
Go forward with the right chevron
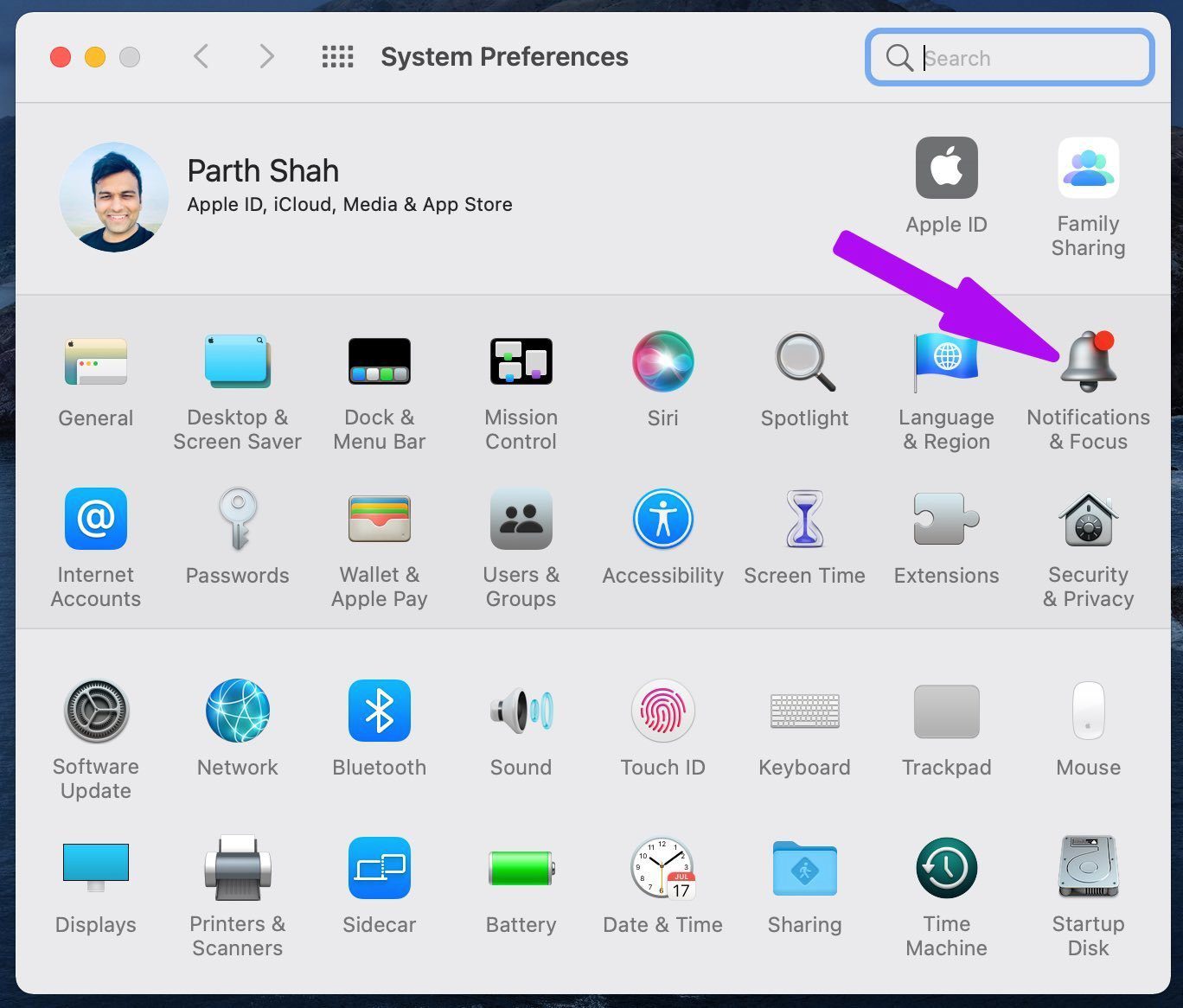coord(267,57)
